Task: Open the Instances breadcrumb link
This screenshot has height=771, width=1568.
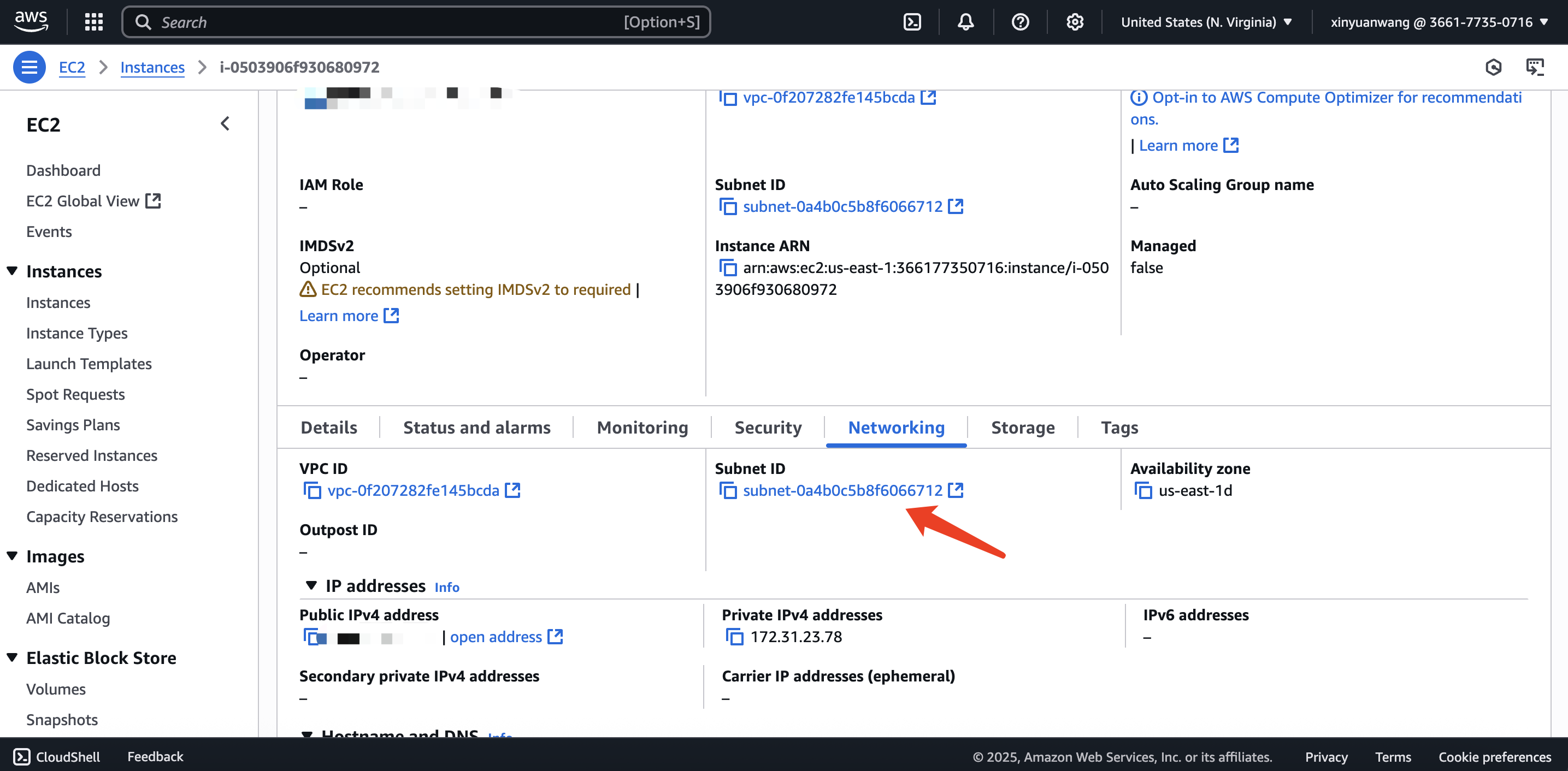Action: coord(152,67)
